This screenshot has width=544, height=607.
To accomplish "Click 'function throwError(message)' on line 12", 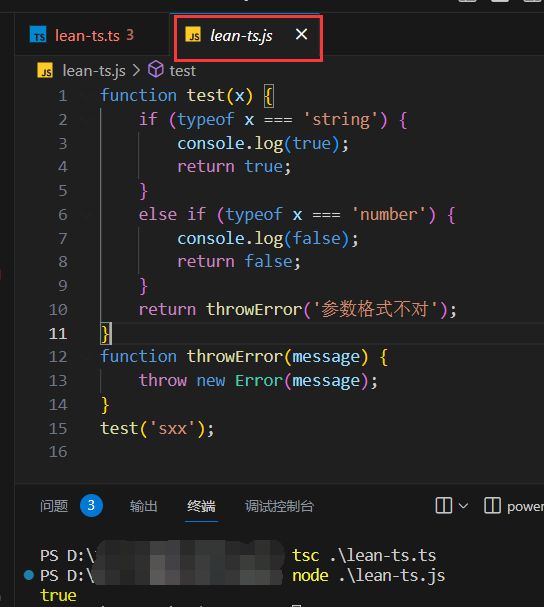I will [x=234, y=357].
